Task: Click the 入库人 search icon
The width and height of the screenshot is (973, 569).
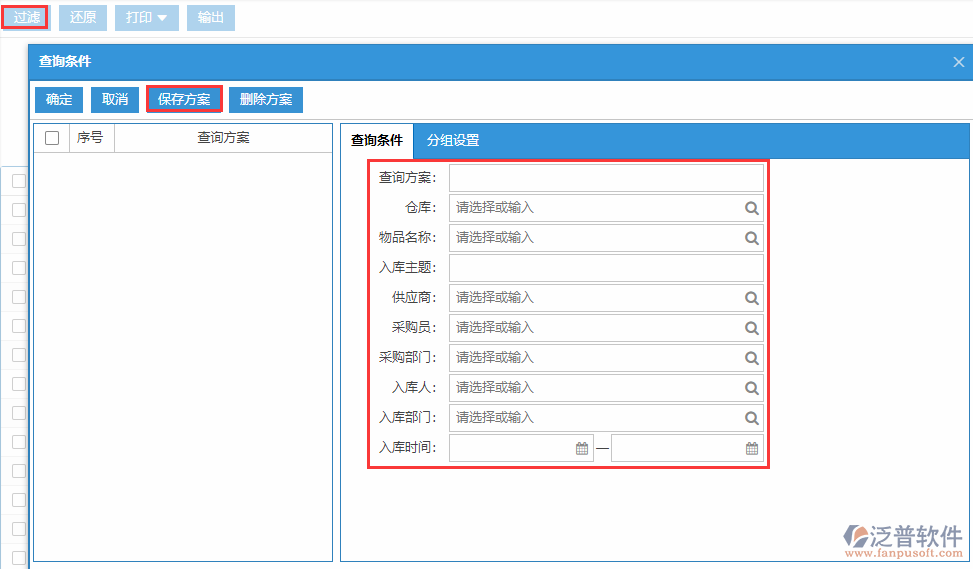Action: pyautogui.click(x=751, y=388)
